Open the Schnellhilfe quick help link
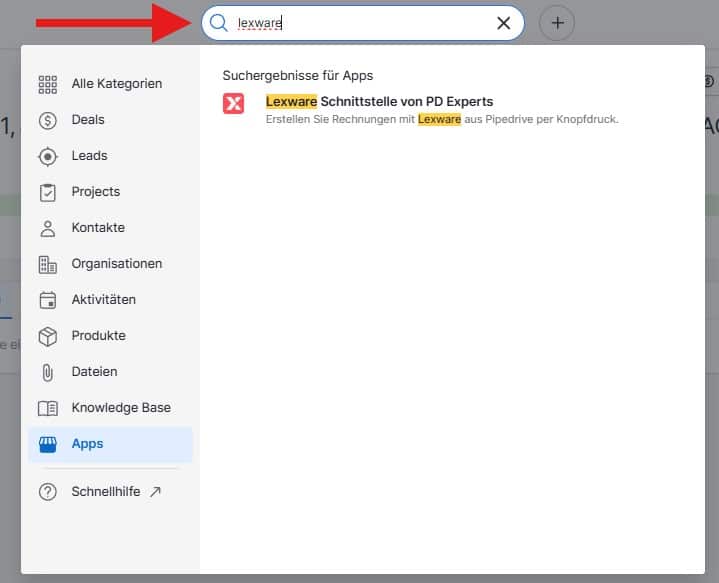The image size is (719, 583). pos(110,491)
